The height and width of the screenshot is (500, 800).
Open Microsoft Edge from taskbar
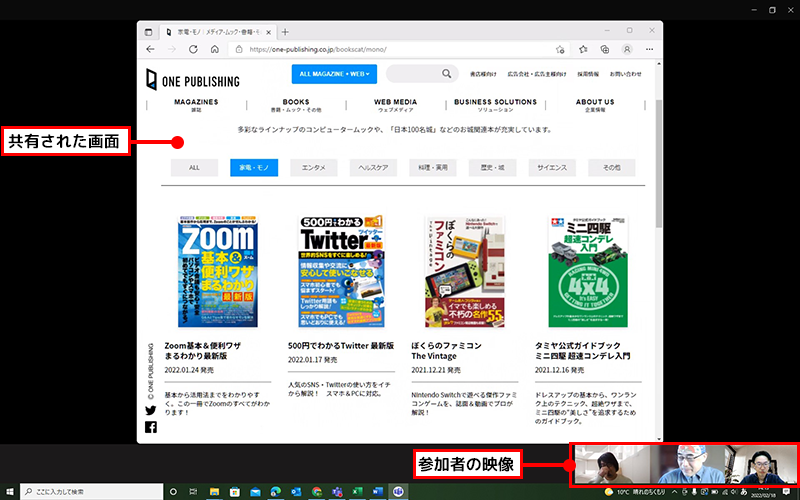coord(276,491)
